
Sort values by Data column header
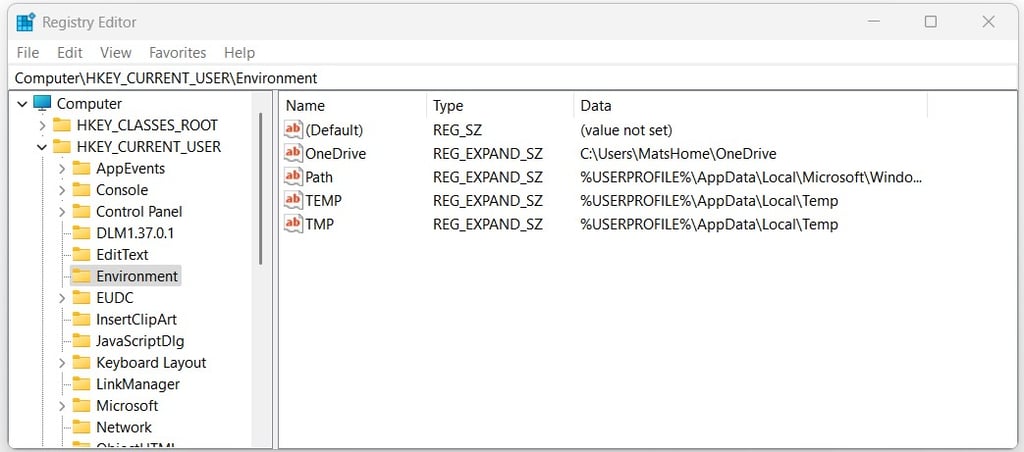[x=750, y=106]
